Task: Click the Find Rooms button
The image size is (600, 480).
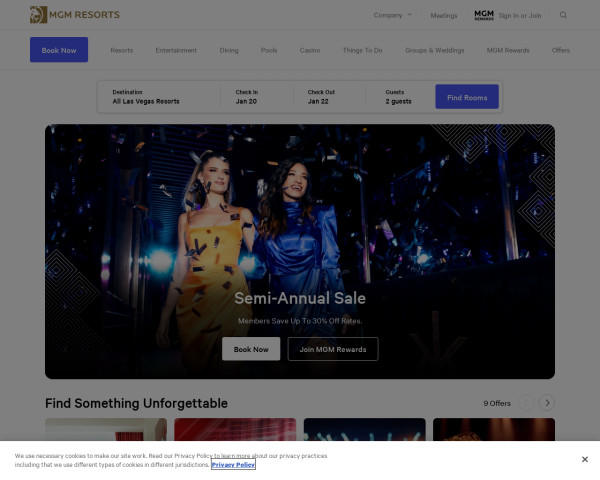Action: [467, 97]
